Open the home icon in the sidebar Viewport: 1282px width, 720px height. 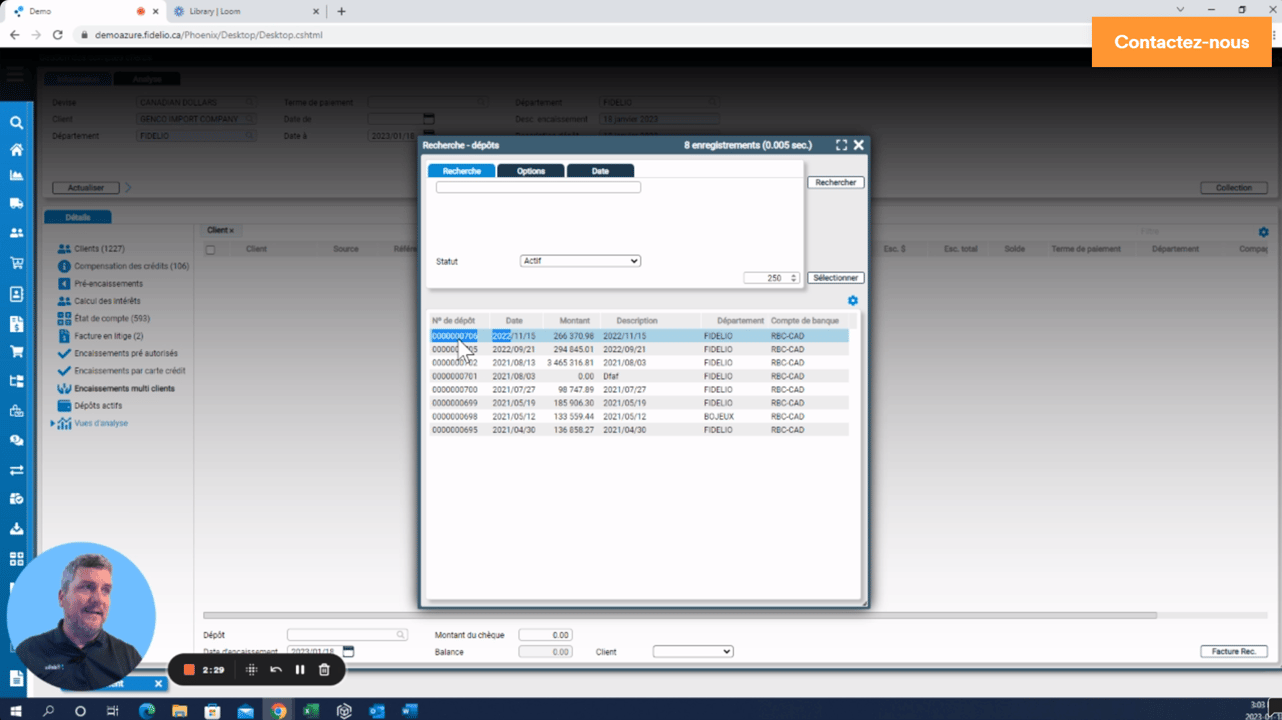coord(16,150)
